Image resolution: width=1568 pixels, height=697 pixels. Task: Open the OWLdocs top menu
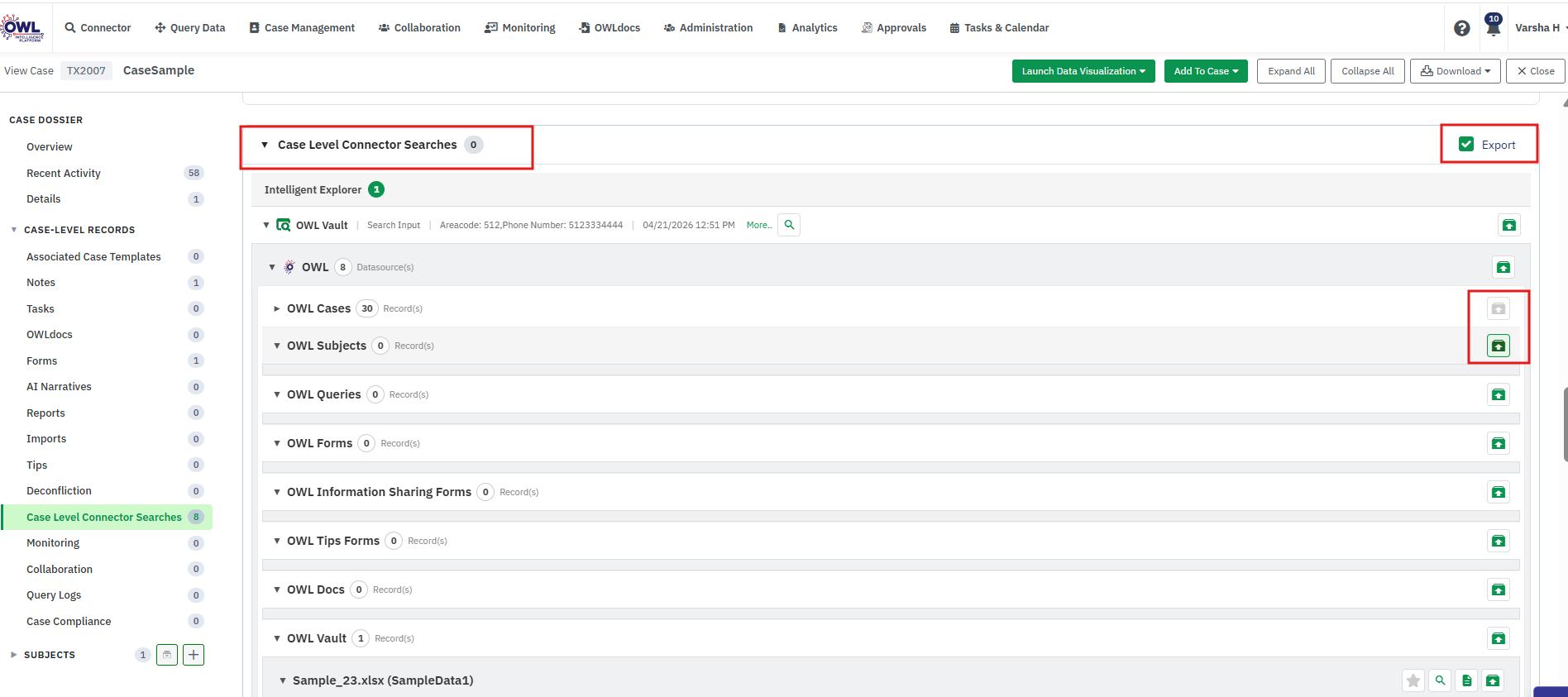click(610, 27)
